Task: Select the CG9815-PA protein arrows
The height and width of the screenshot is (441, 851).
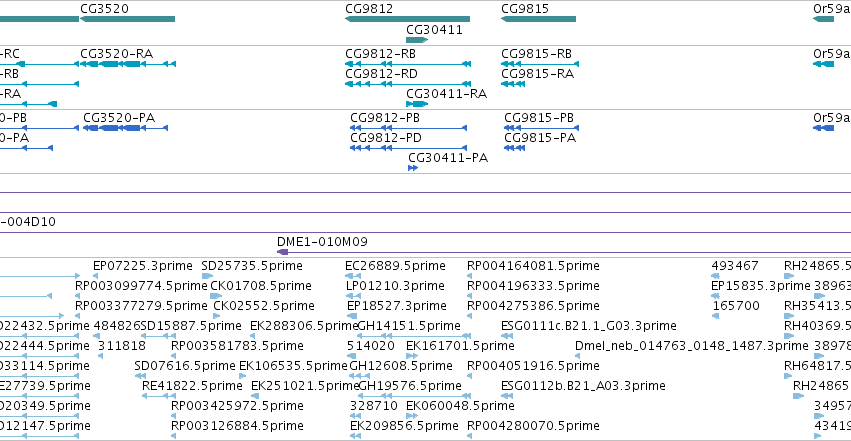Action: [x=515, y=148]
